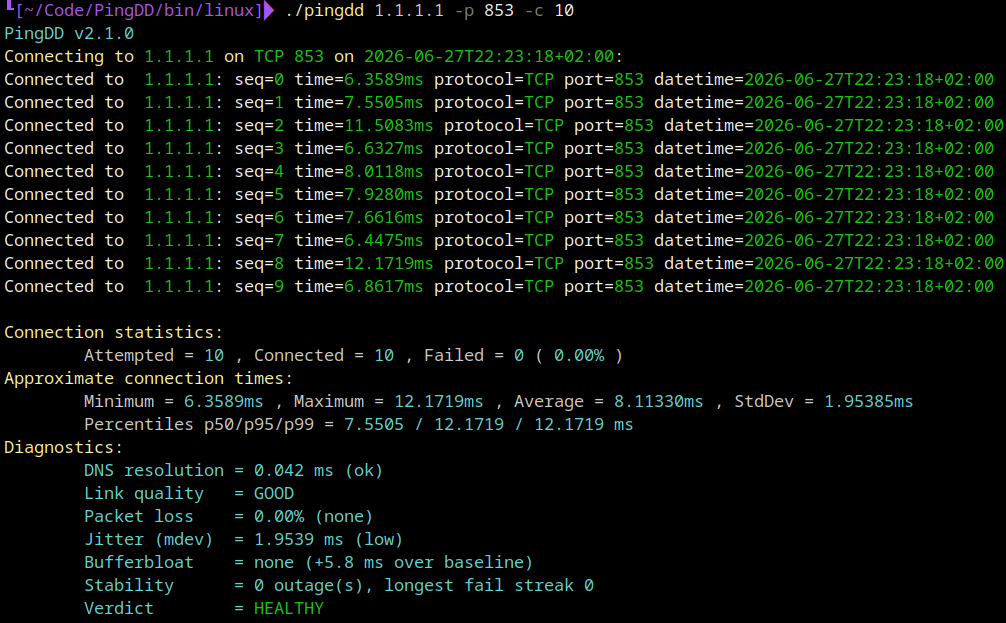The height and width of the screenshot is (623, 1006).
Task: Click the 'Stability' label
Action: point(129,586)
